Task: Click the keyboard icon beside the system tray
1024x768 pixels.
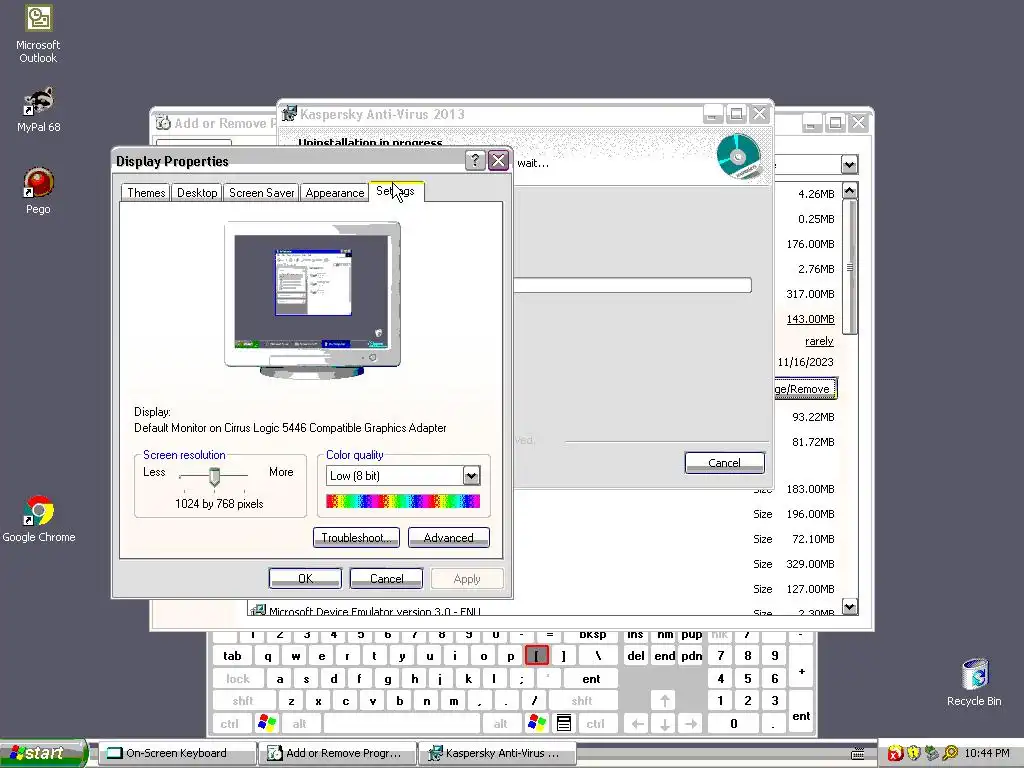Action: pos(857,754)
